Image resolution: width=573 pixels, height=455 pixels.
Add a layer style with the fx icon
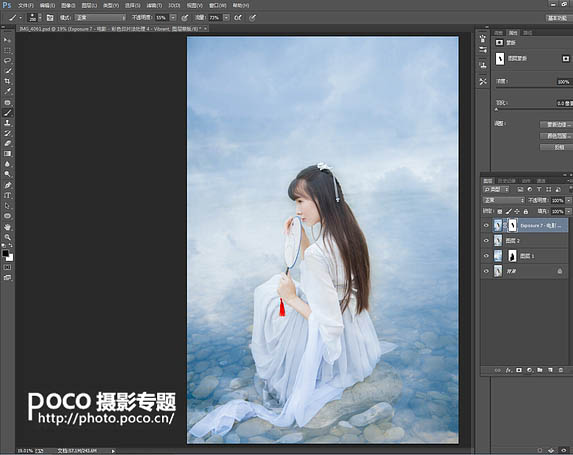pos(508,370)
